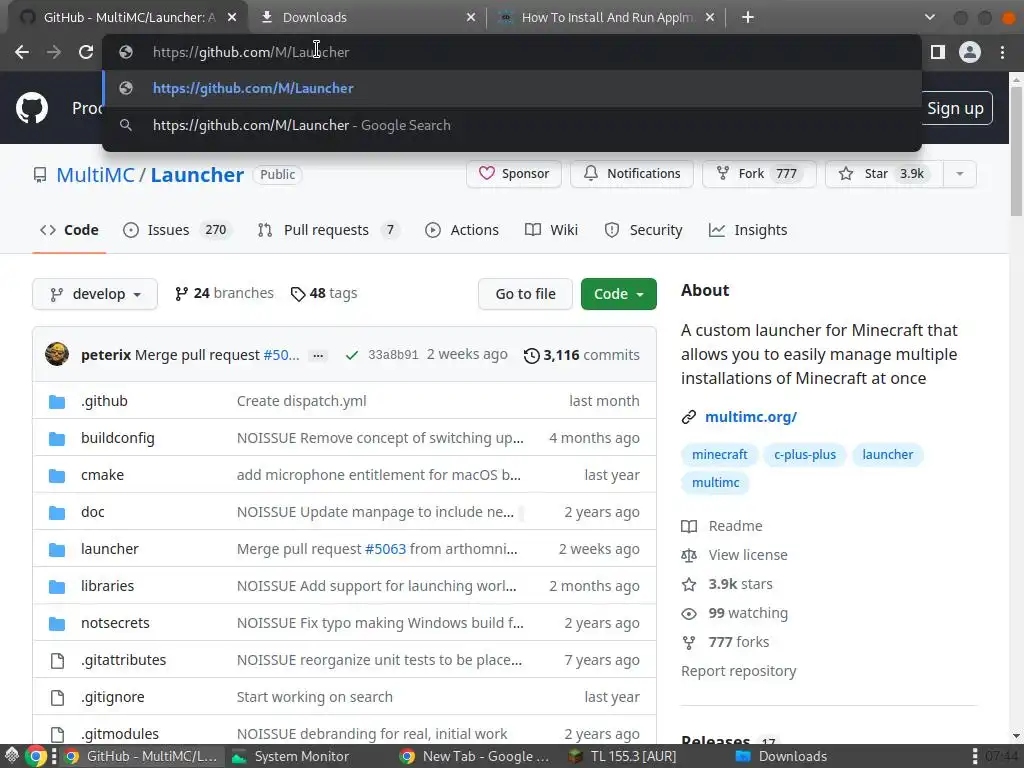1024x768 pixels.
Task: Open the notsecrets folder
Action: 115,623
